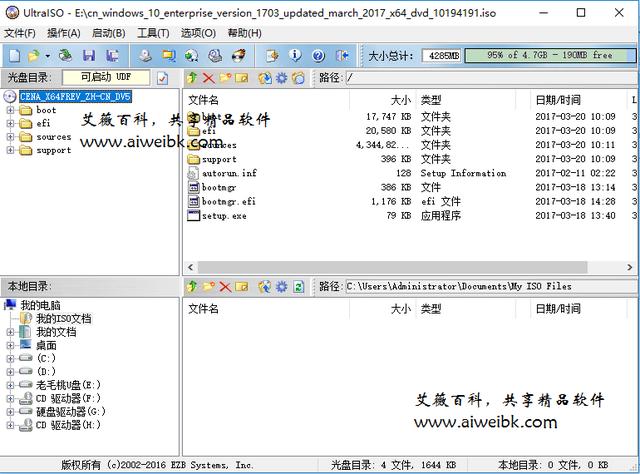Viewport: 640px width, 474px height.
Task: Click the Exit door toolbar icon
Action: pos(342,56)
